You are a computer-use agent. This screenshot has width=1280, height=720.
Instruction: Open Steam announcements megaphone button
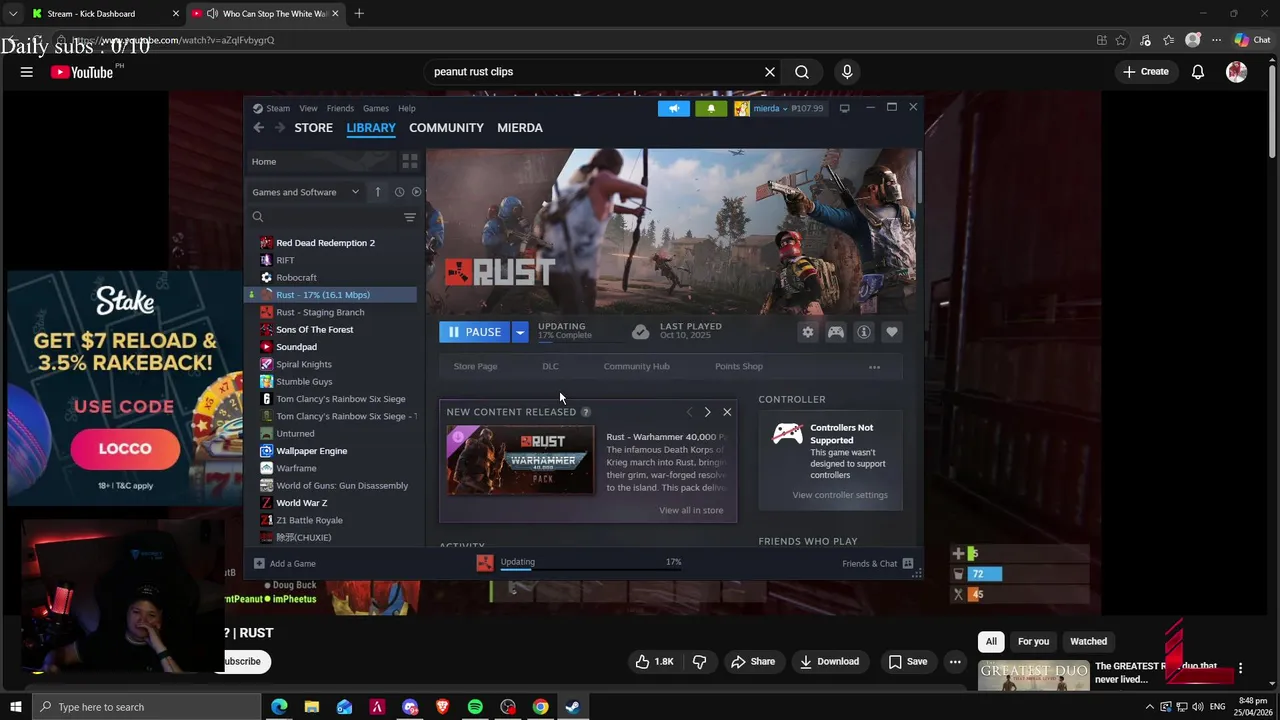coord(674,108)
